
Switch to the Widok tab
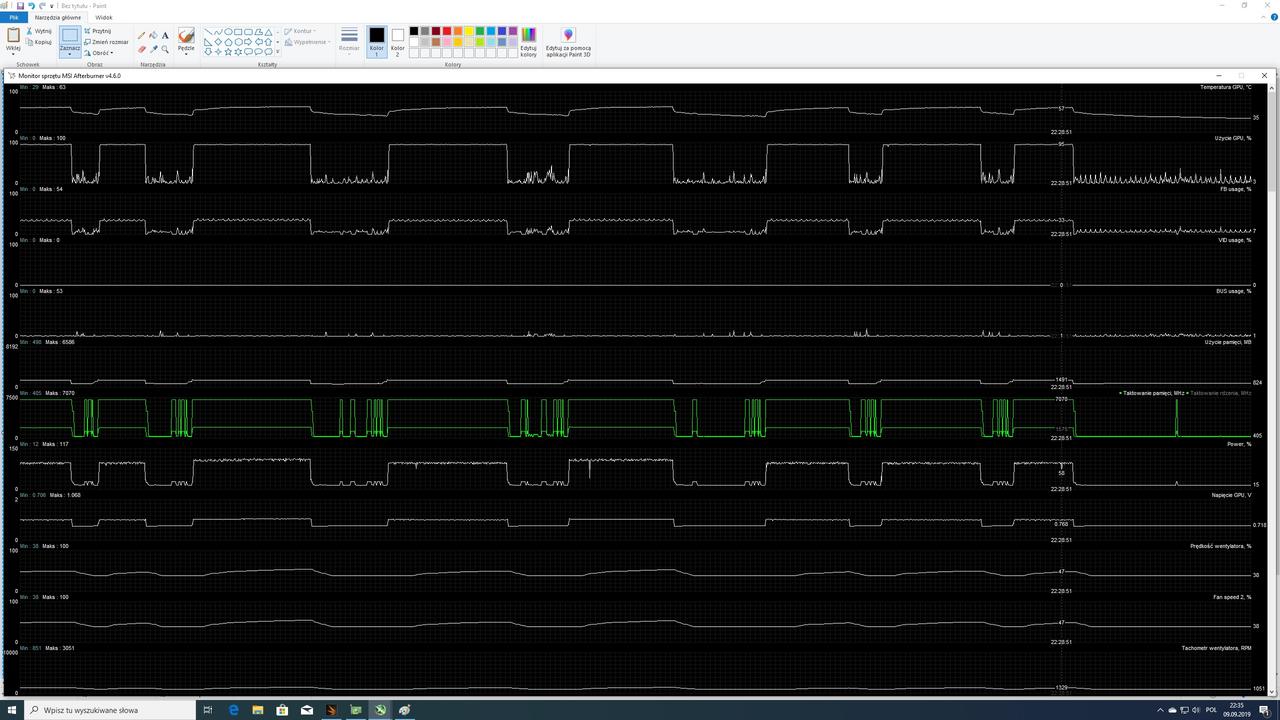point(103,17)
